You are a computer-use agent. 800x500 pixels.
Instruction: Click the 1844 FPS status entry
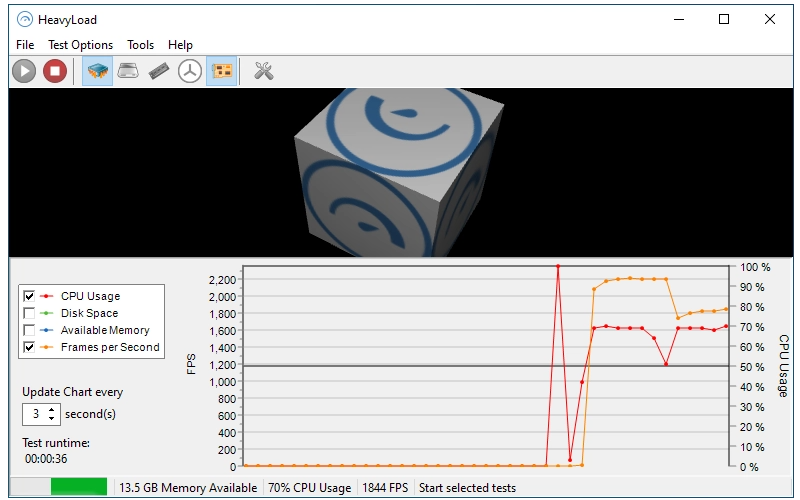[385, 488]
